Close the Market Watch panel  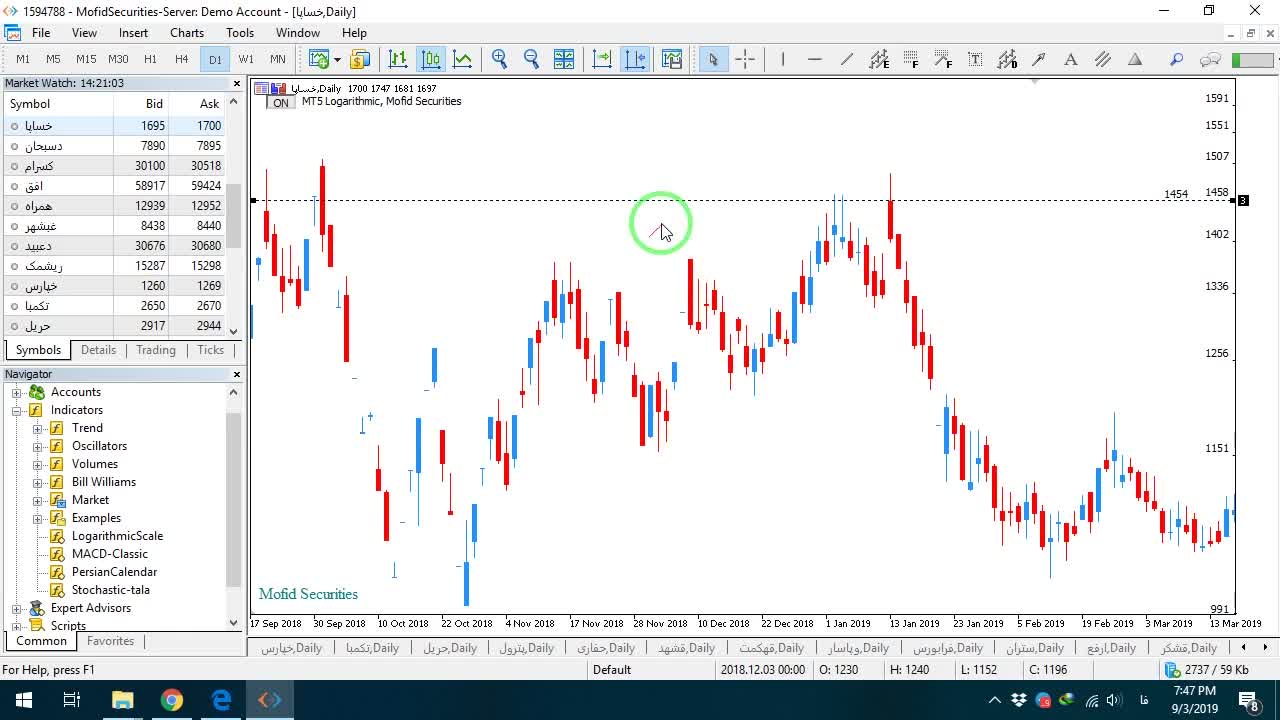pyautogui.click(x=237, y=83)
